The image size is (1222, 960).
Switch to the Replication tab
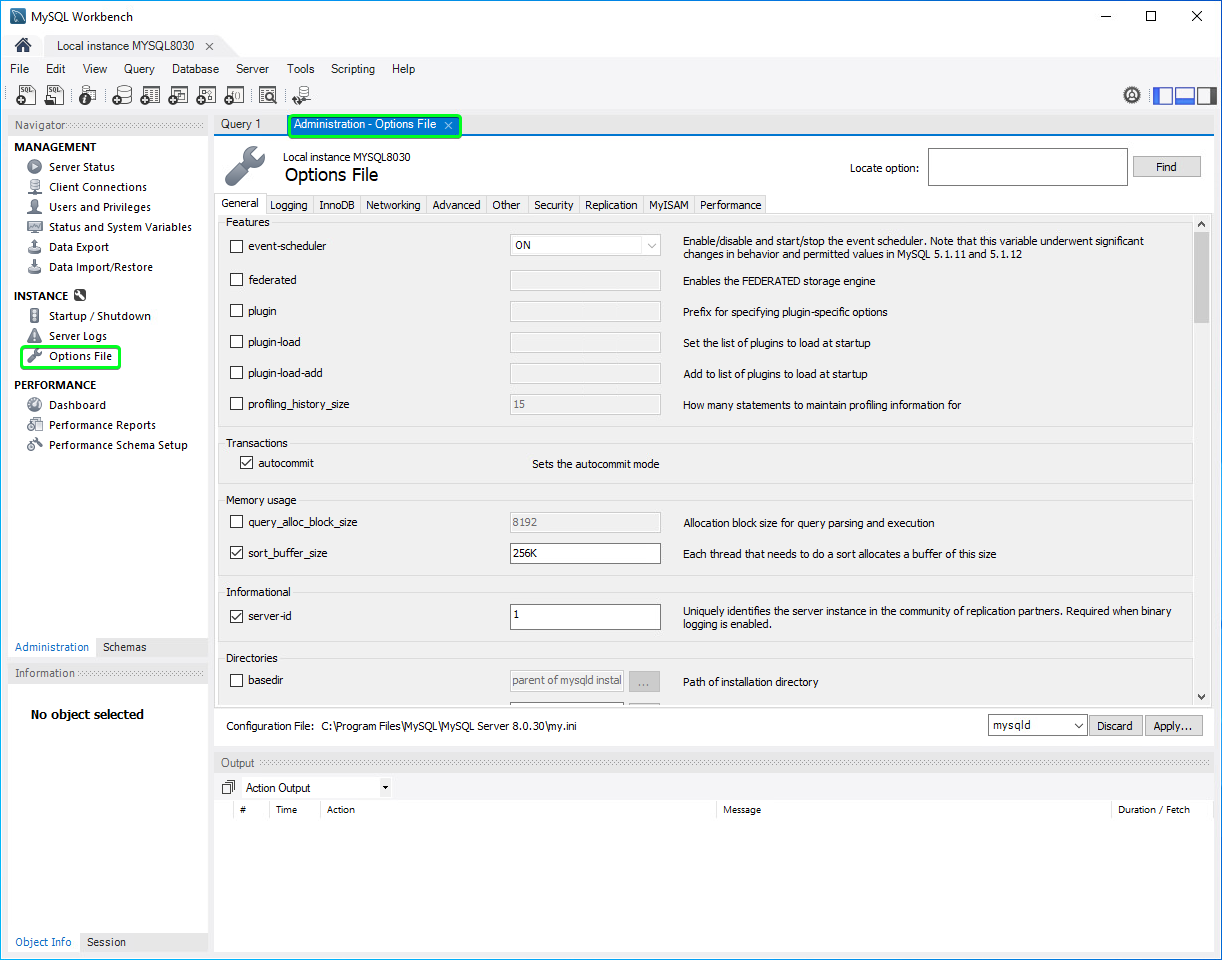[611, 205]
